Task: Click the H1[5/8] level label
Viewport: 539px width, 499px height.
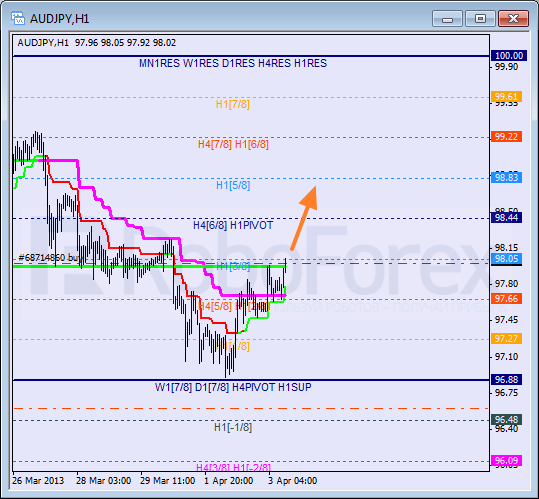Action: tap(233, 186)
